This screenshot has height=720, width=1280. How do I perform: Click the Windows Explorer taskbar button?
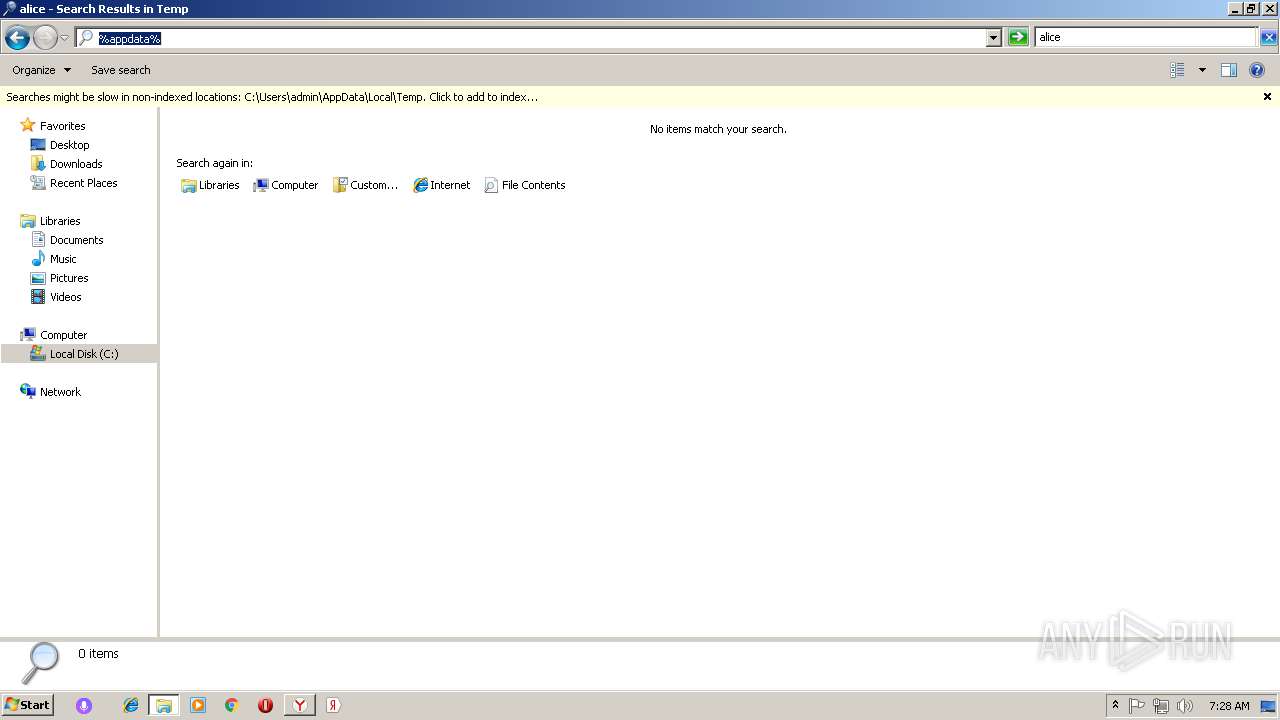[164, 705]
